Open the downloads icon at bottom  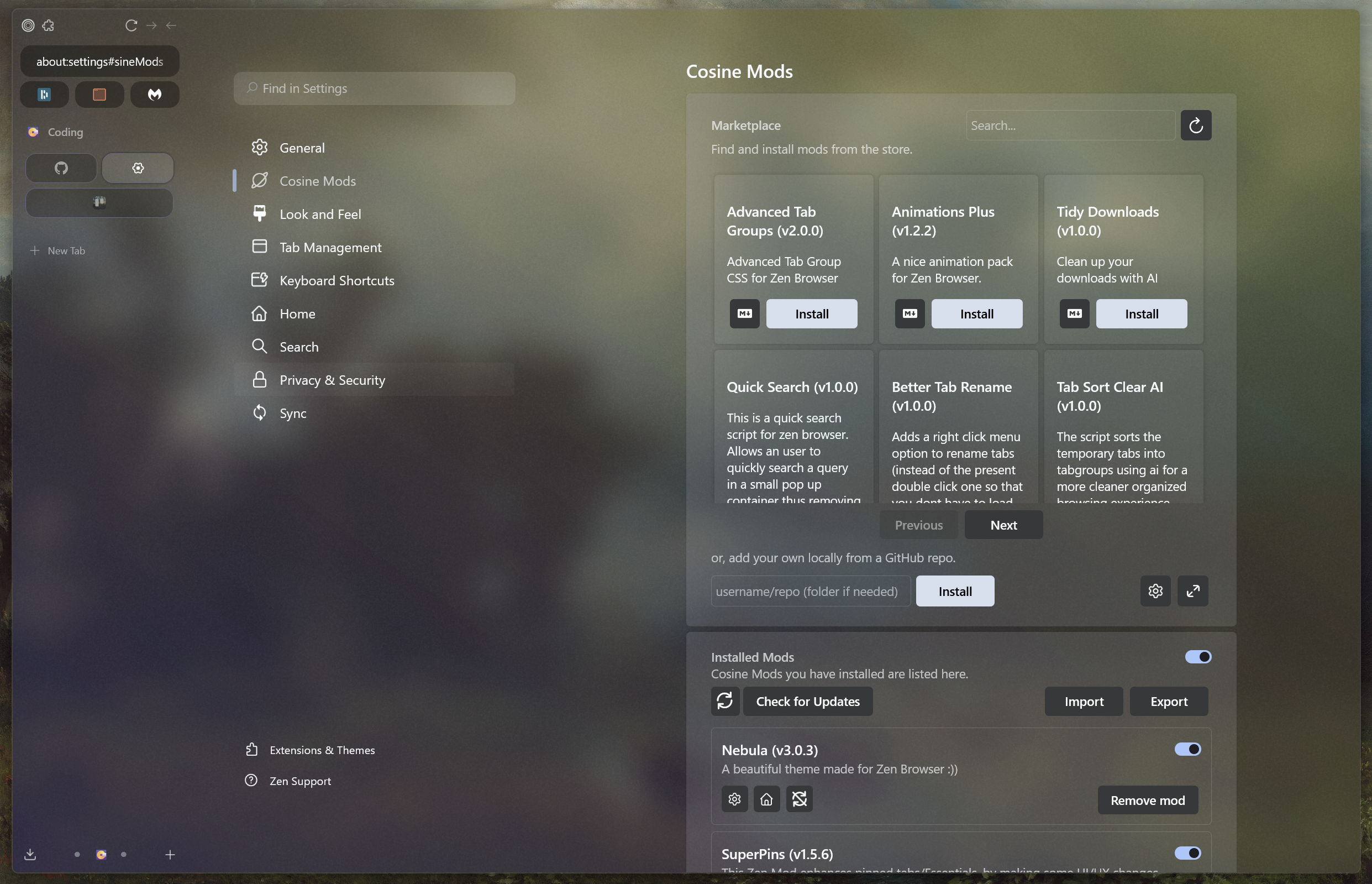(x=30, y=854)
